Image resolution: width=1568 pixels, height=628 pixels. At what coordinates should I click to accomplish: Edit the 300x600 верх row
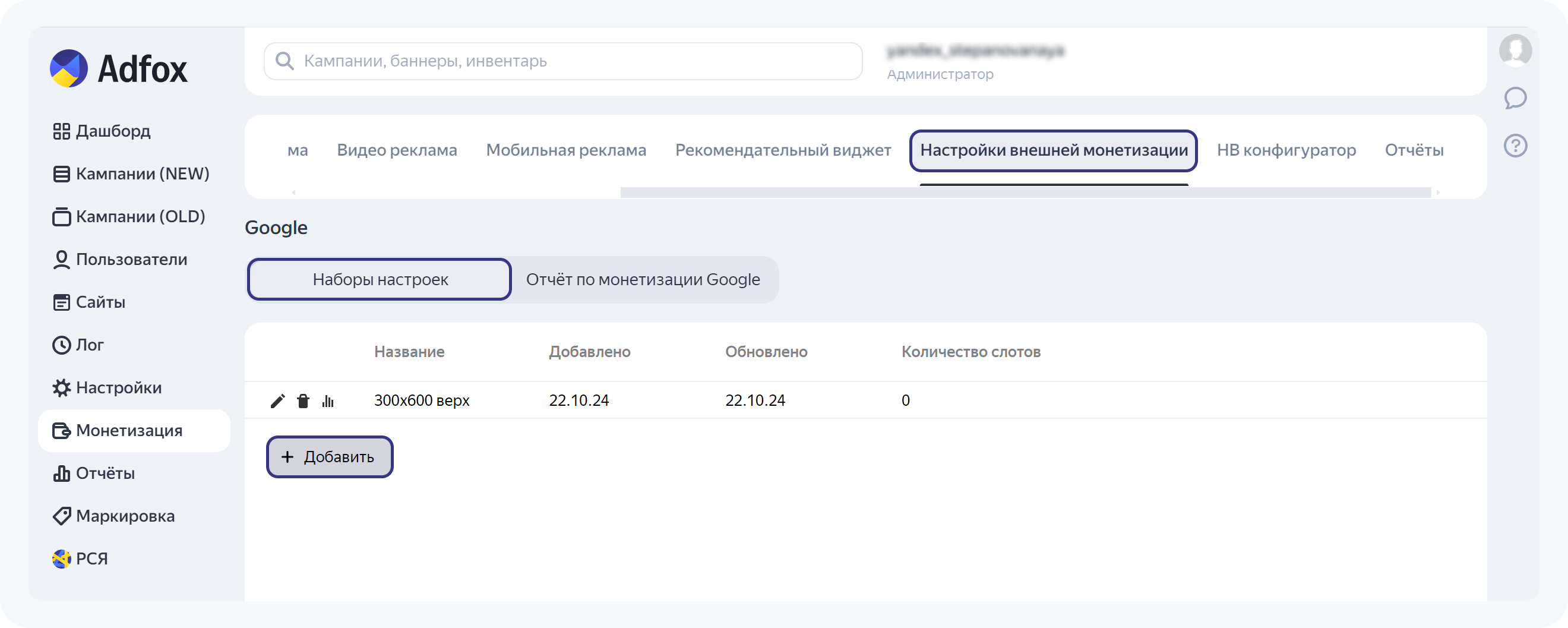pos(277,400)
